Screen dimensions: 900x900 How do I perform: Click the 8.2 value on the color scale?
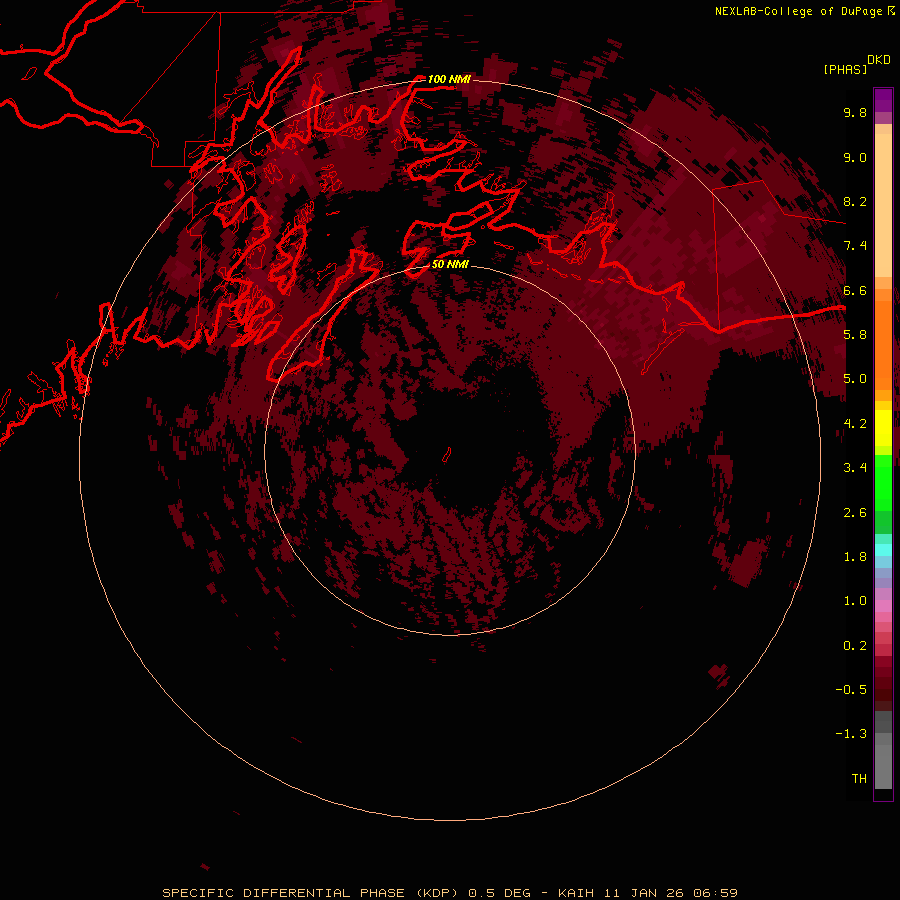tap(855, 201)
